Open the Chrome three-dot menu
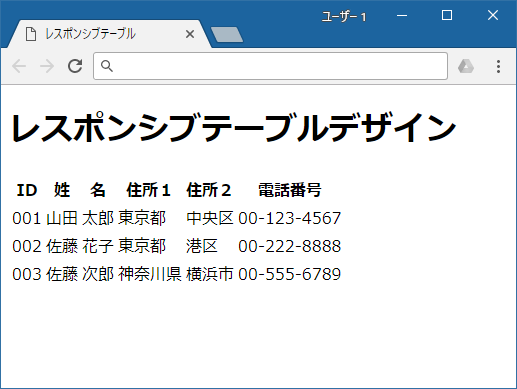Image resolution: width=517 pixels, height=389 pixels. 498,66
